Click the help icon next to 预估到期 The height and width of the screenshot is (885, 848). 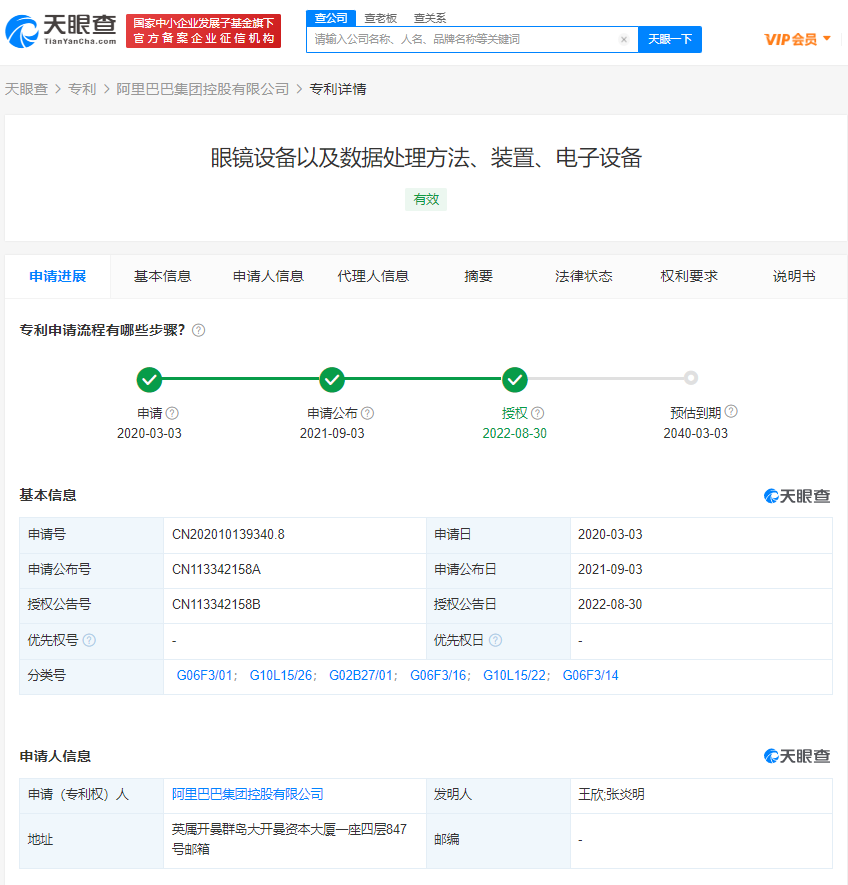pos(731,412)
